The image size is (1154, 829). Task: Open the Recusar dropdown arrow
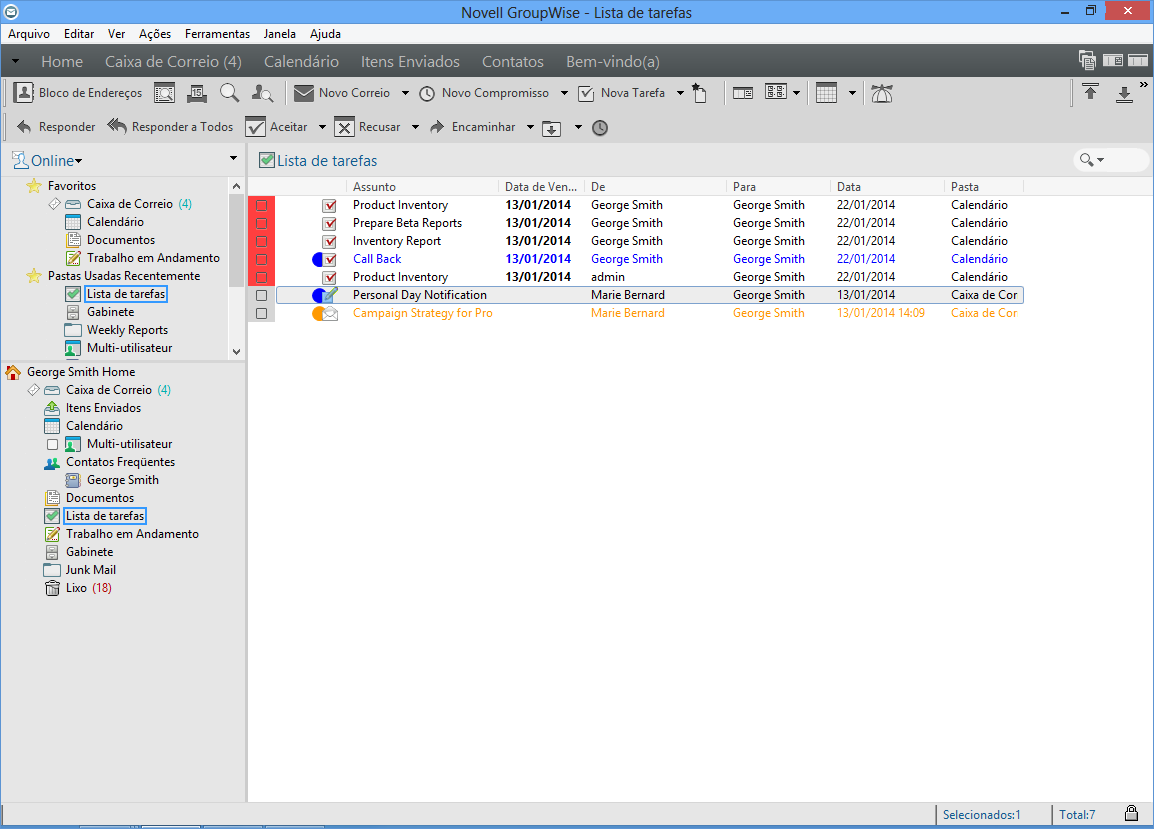click(415, 127)
